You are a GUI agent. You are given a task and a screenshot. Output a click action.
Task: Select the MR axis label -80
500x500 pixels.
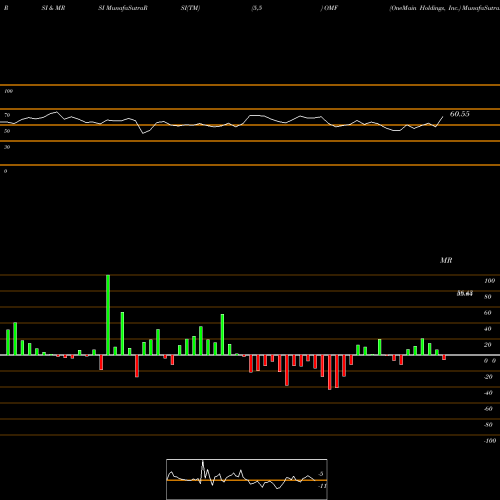click(x=488, y=425)
